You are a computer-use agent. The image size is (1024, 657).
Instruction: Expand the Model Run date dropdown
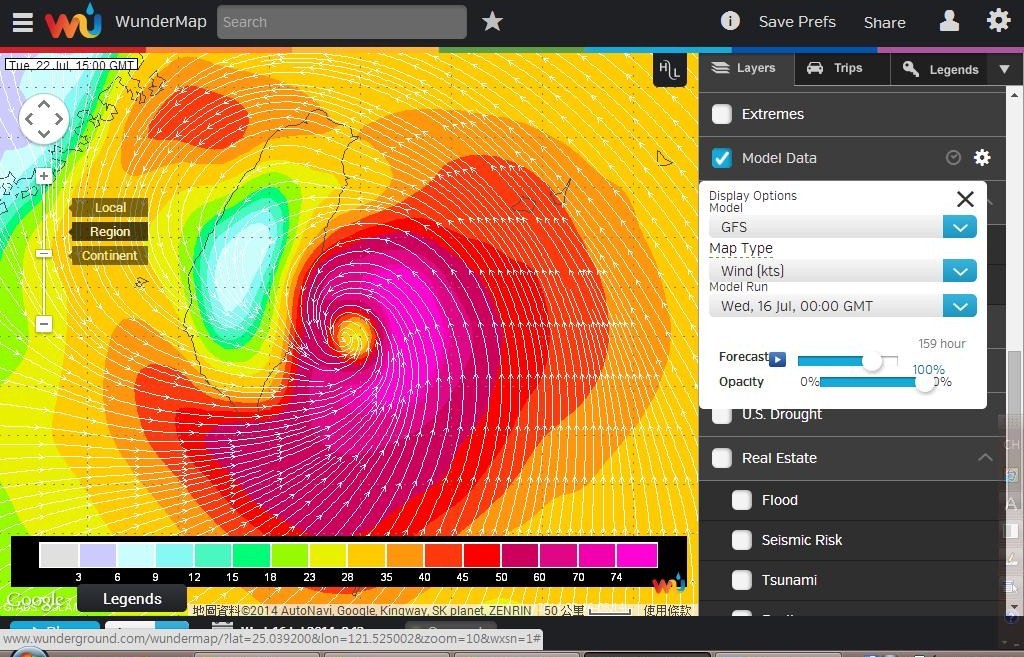pos(959,306)
